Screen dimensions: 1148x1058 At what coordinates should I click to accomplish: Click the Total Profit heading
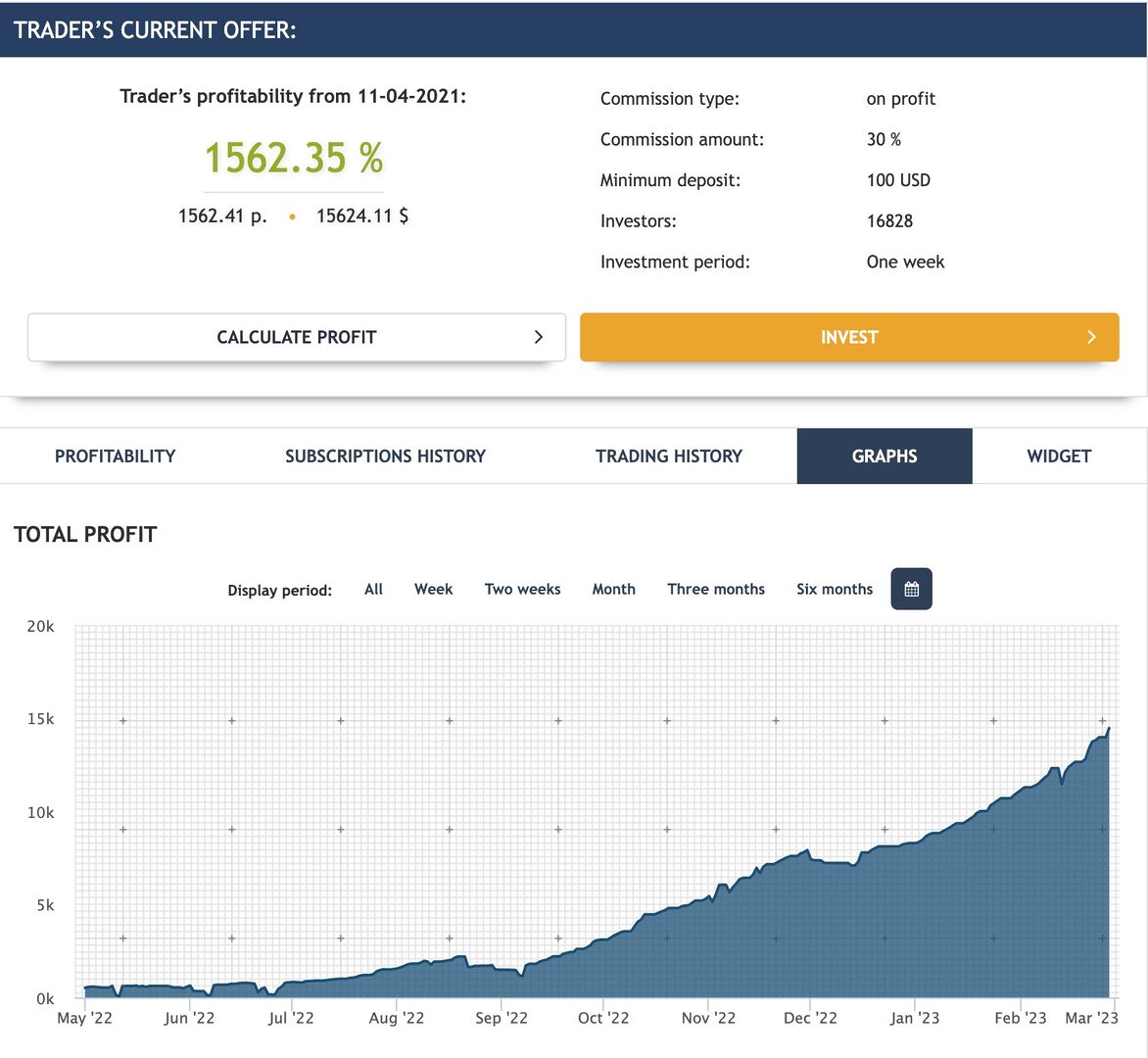[85, 535]
